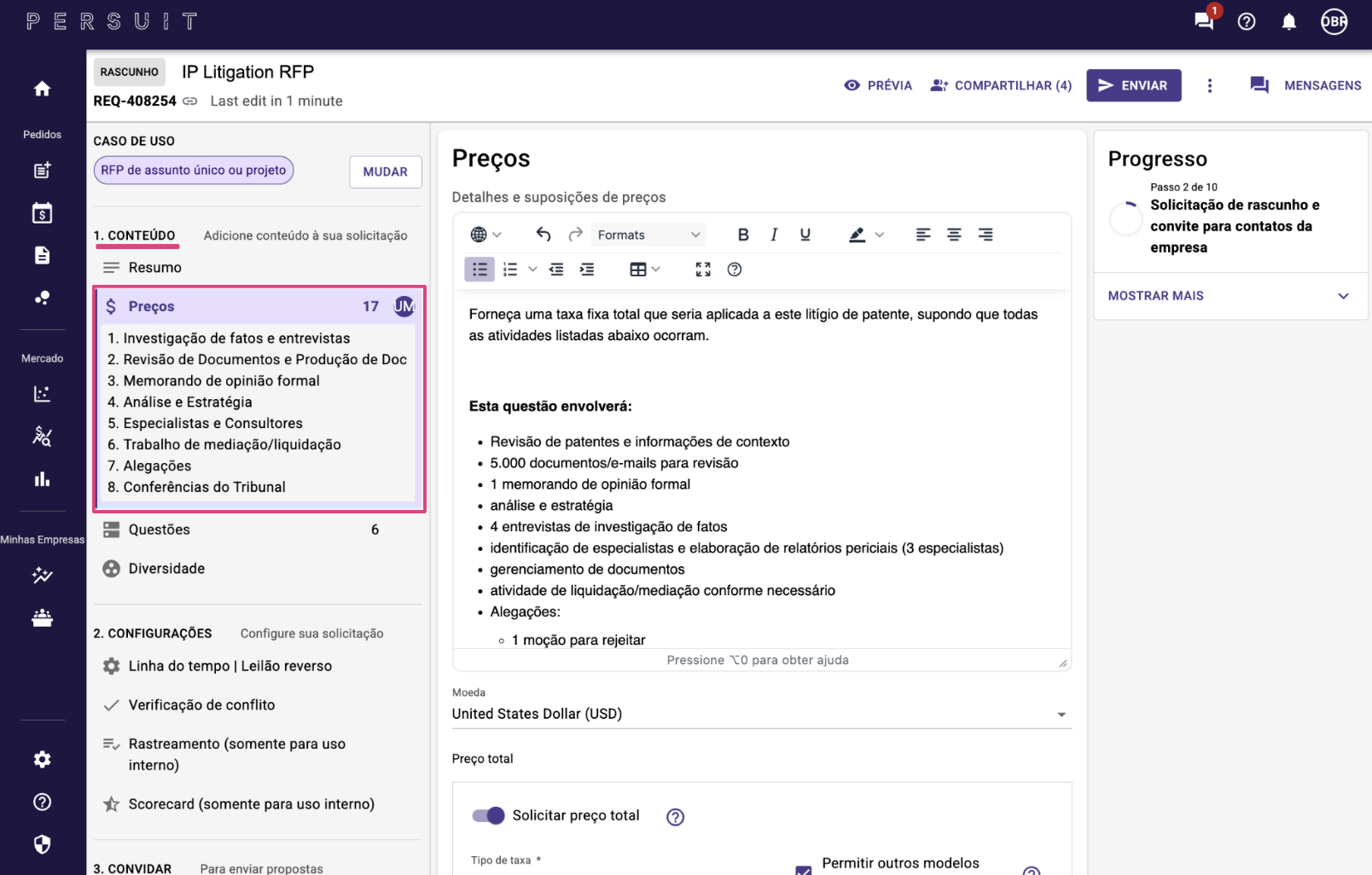Open editor help icon in toolbar
The width and height of the screenshot is (1372, 875).
pos(735,269)
